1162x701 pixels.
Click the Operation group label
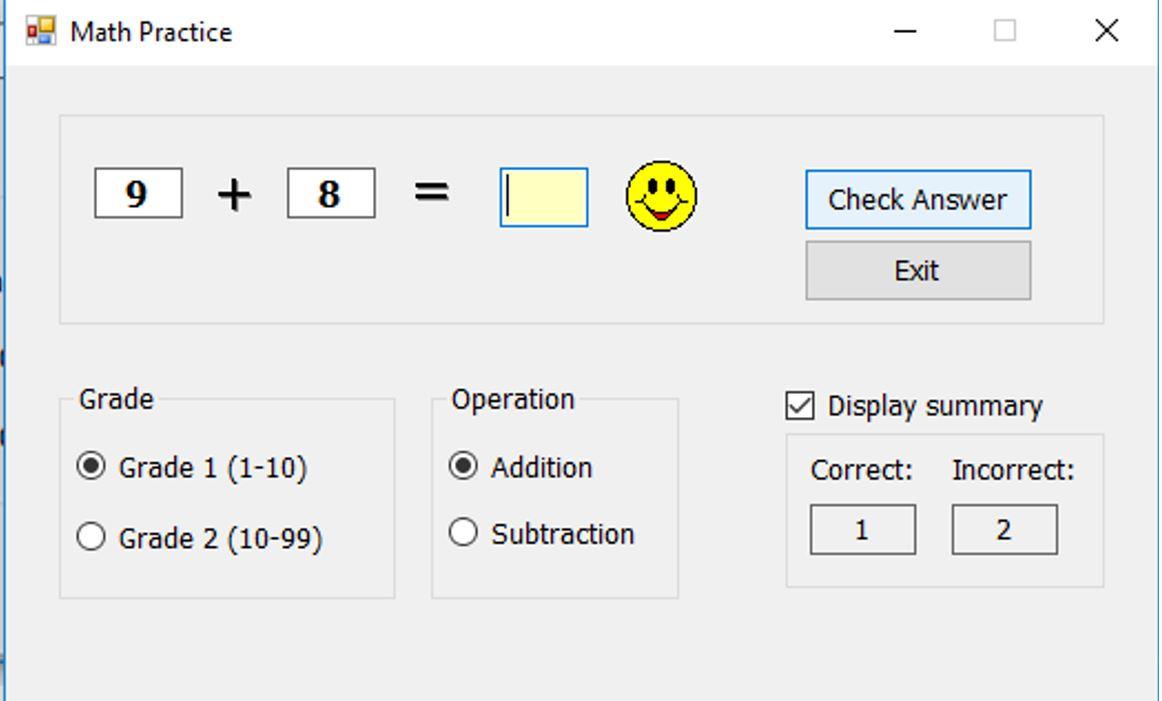pyautogui.click(x=513, y=397)
